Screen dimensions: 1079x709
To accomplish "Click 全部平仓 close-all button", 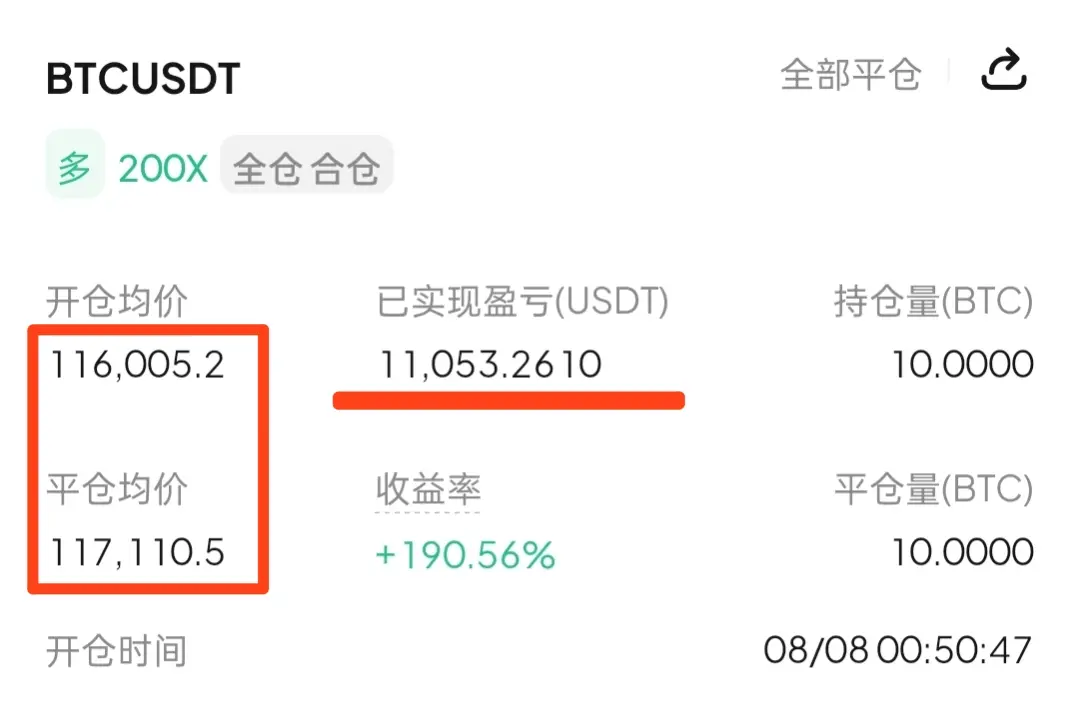I will pos(851,74).
